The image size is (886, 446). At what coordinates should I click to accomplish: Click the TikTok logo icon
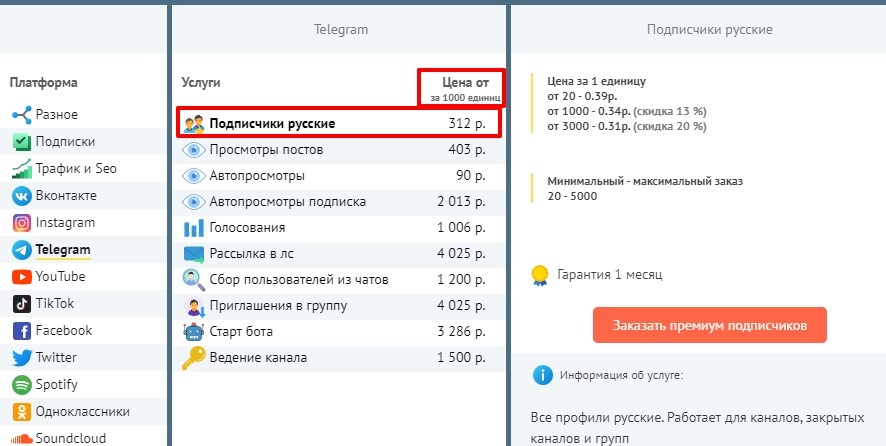(21, 304)
